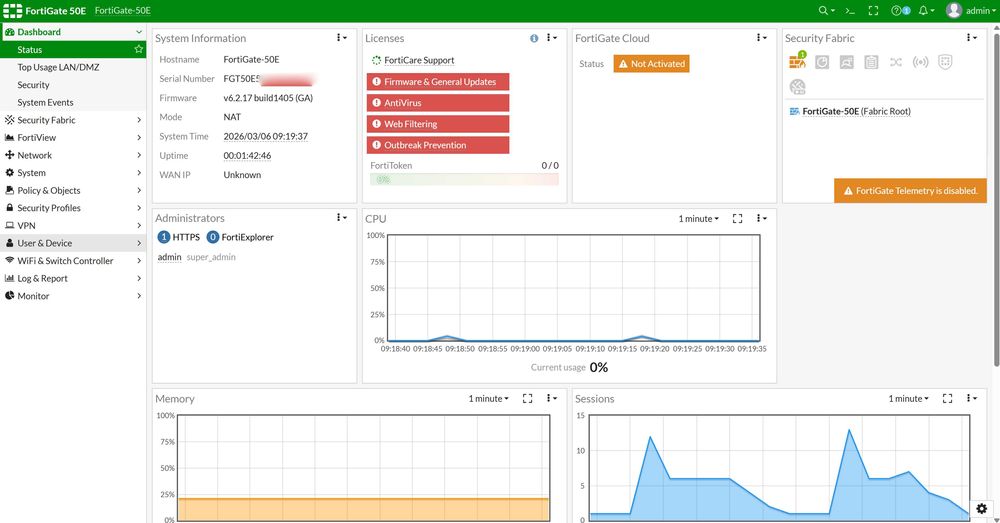Click the fourth Security Fabric clipboard icon
The image size is (1000, 523).
click(871, 62)
